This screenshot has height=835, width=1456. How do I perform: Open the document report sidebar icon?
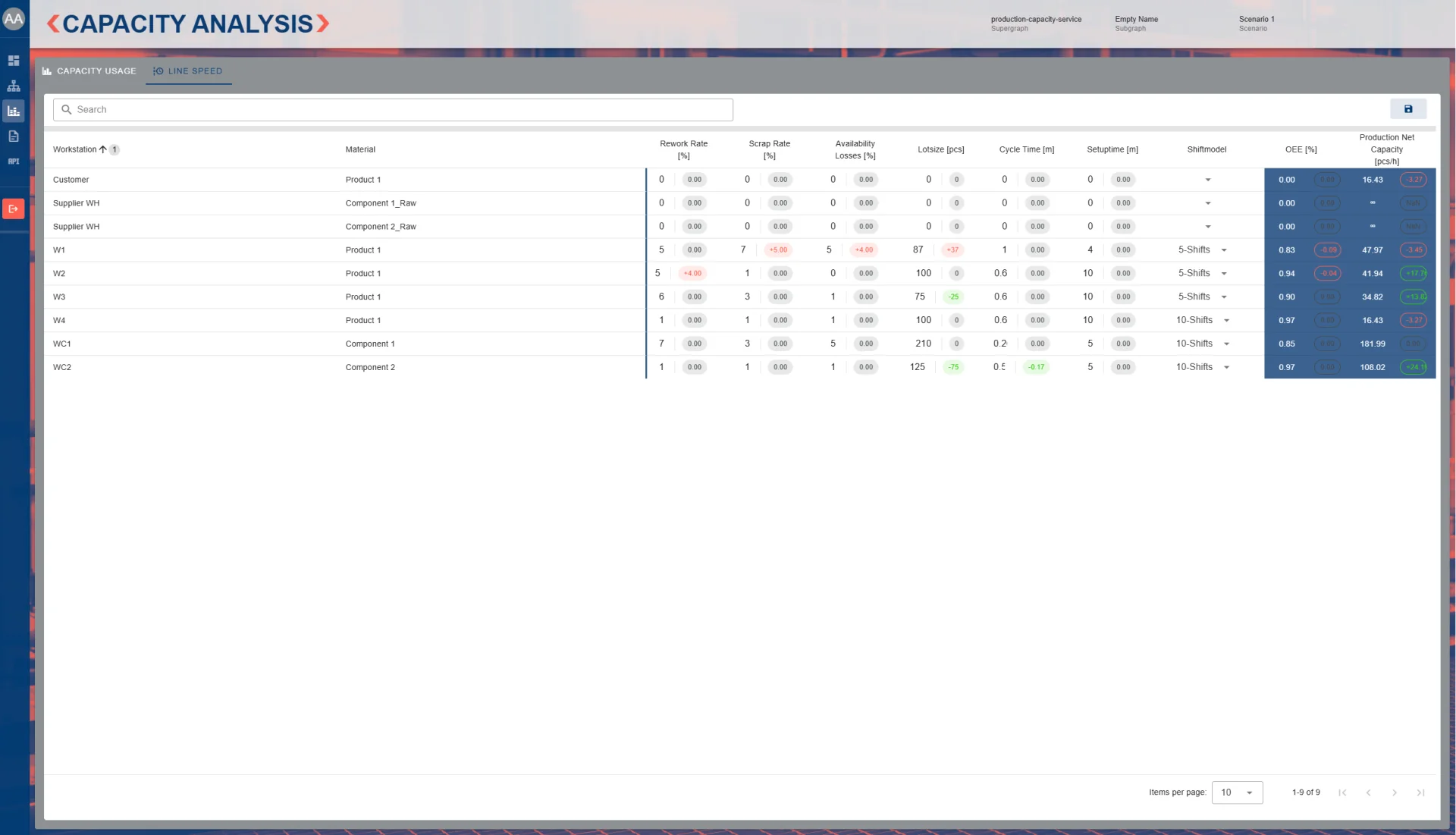[14, 137]
